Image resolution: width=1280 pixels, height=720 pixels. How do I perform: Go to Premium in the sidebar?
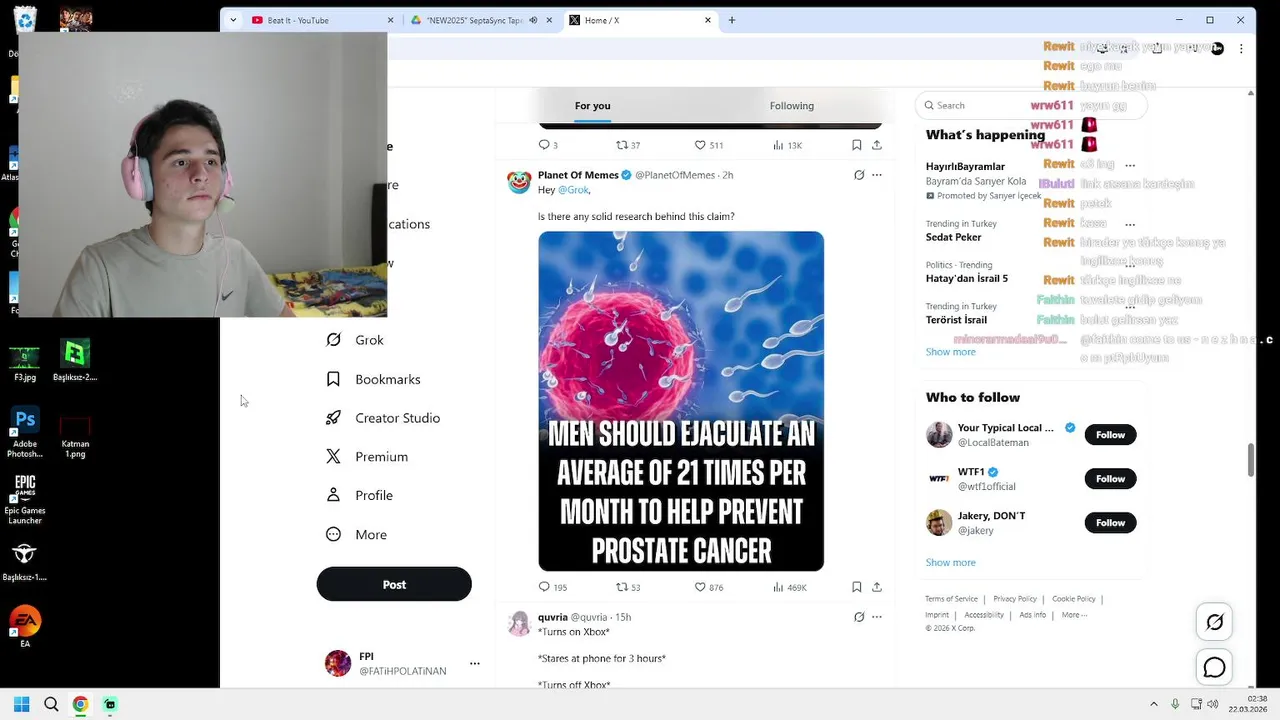(x=367, y=457)
